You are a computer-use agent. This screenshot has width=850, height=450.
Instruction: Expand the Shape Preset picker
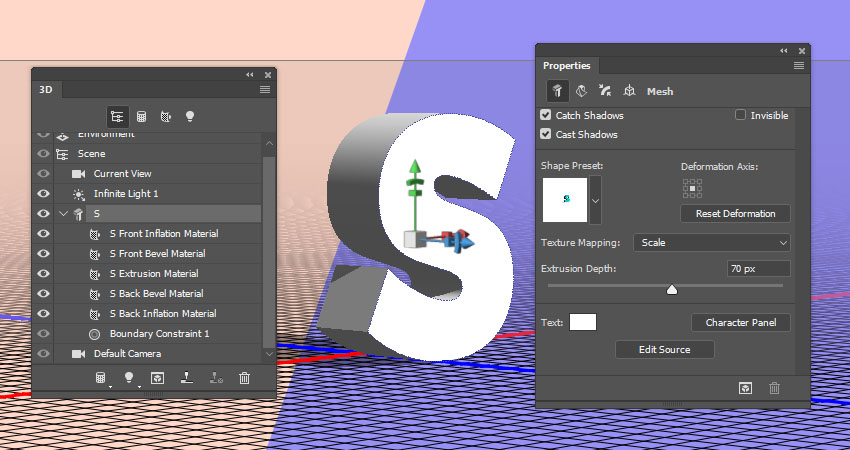[x=597, y=199]
